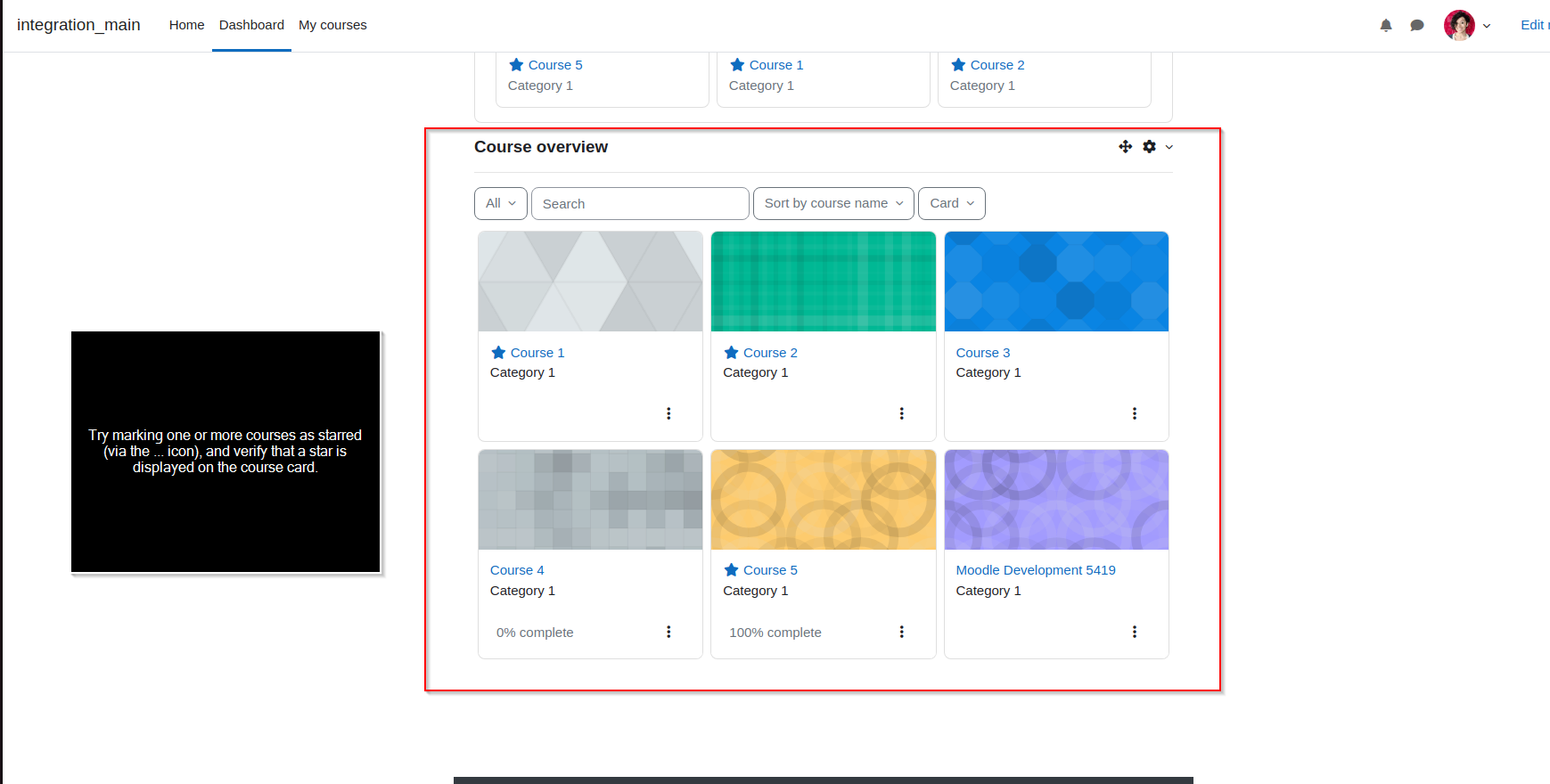The width and height of the screenshot is (1550, 784).
Task: Expand the chevron next to the gear icon
Action: tap(1169, 147)
